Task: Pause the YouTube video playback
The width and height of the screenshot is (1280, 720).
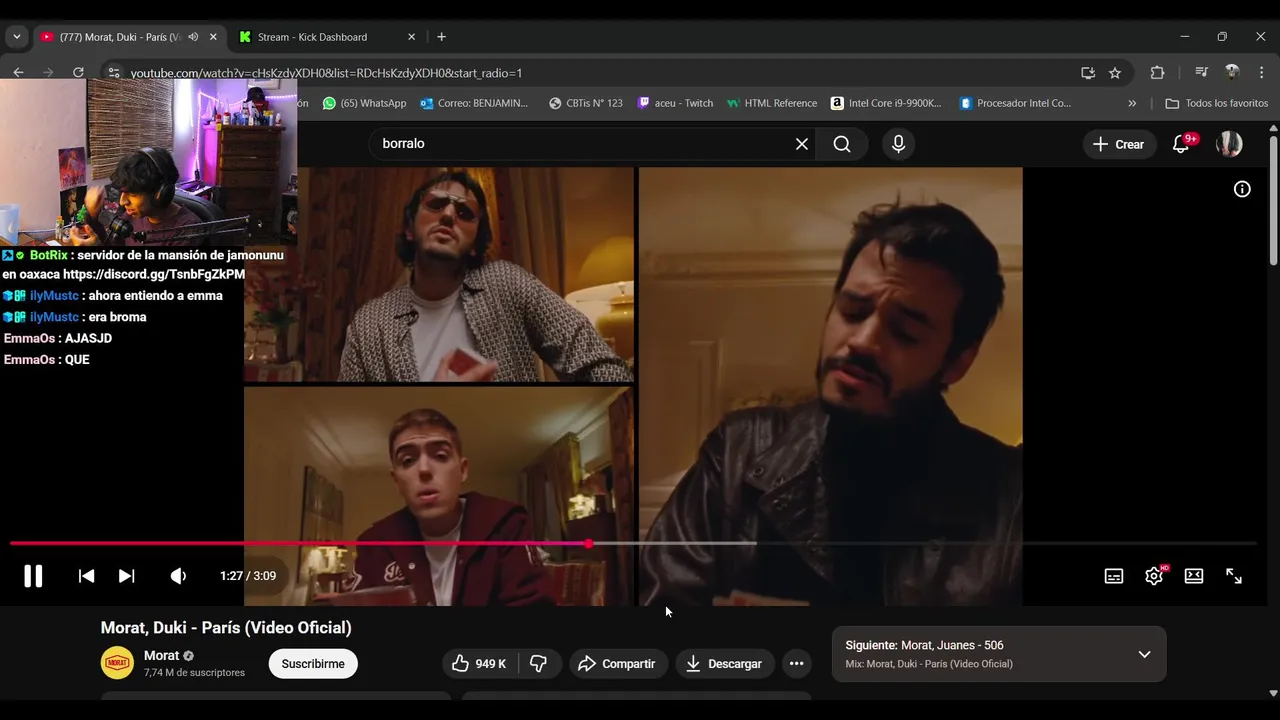Action: point(33,576)
